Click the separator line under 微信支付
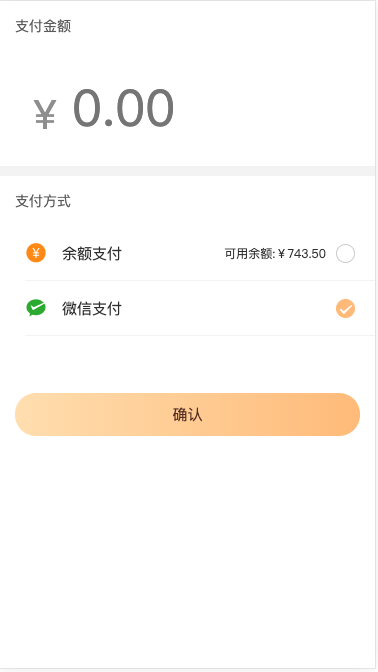This screenshot has width=378, height=672. (x=200, y=335)
